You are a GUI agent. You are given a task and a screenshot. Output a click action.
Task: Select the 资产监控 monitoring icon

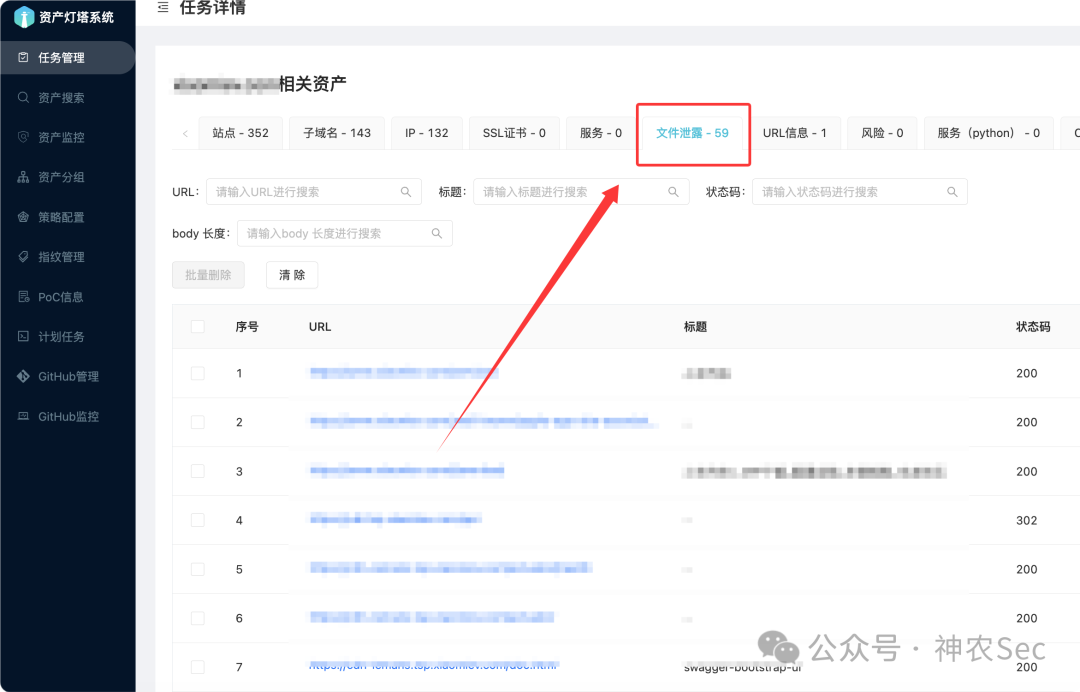point(25,137)
